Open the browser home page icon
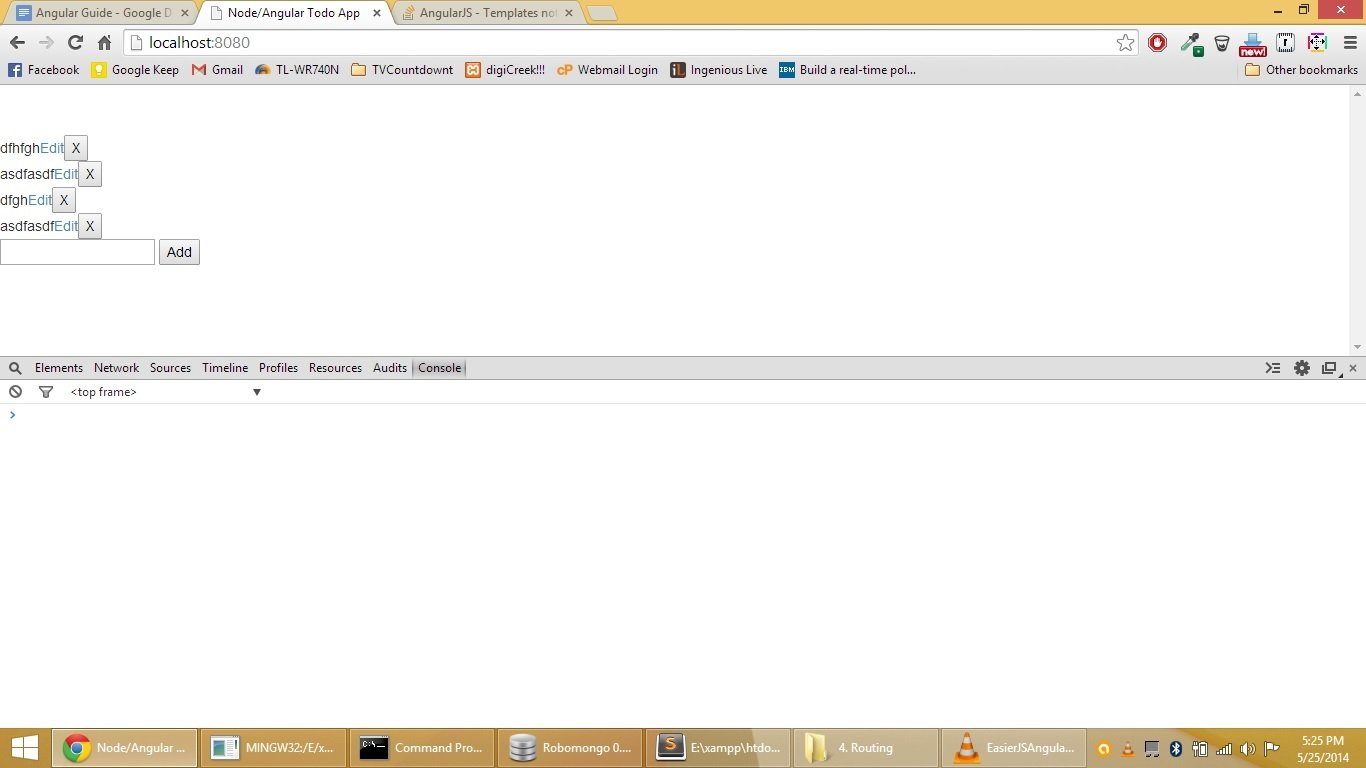Image resolution: width=1366 pixels, height=768 pixels. (104, 42)
